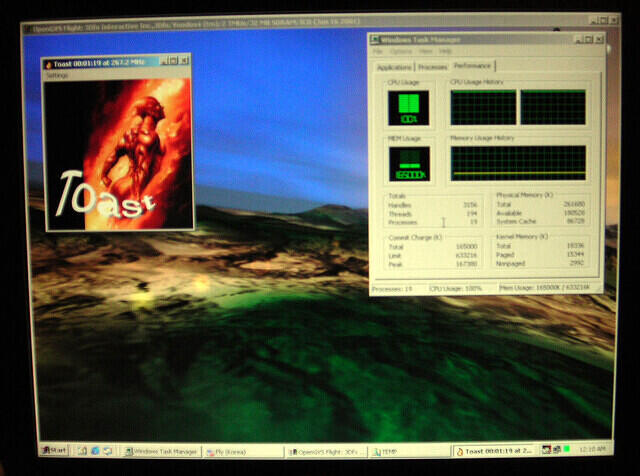Click the Limit row under Commit Charge
This screenshot has width=640, height=476.
coord(433,256)
